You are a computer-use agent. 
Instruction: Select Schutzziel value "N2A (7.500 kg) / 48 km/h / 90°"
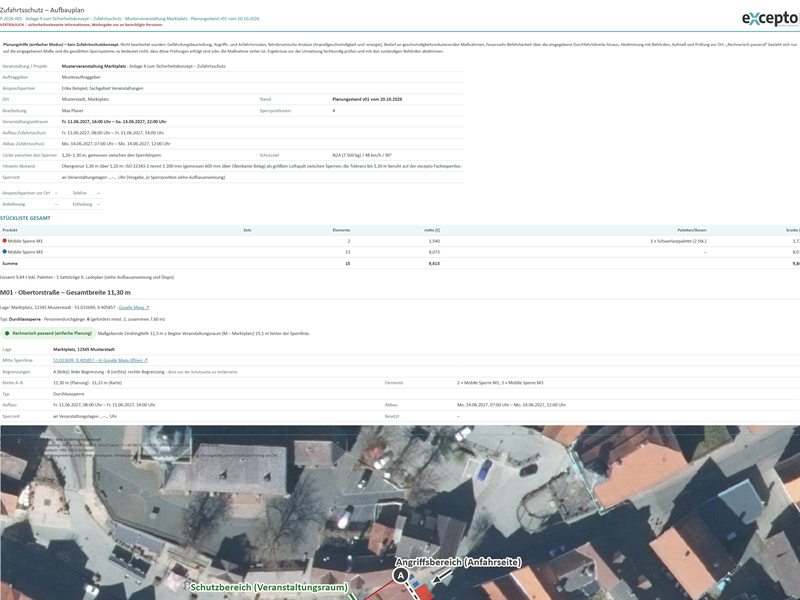pyautogui.click(x=362, y=155)
